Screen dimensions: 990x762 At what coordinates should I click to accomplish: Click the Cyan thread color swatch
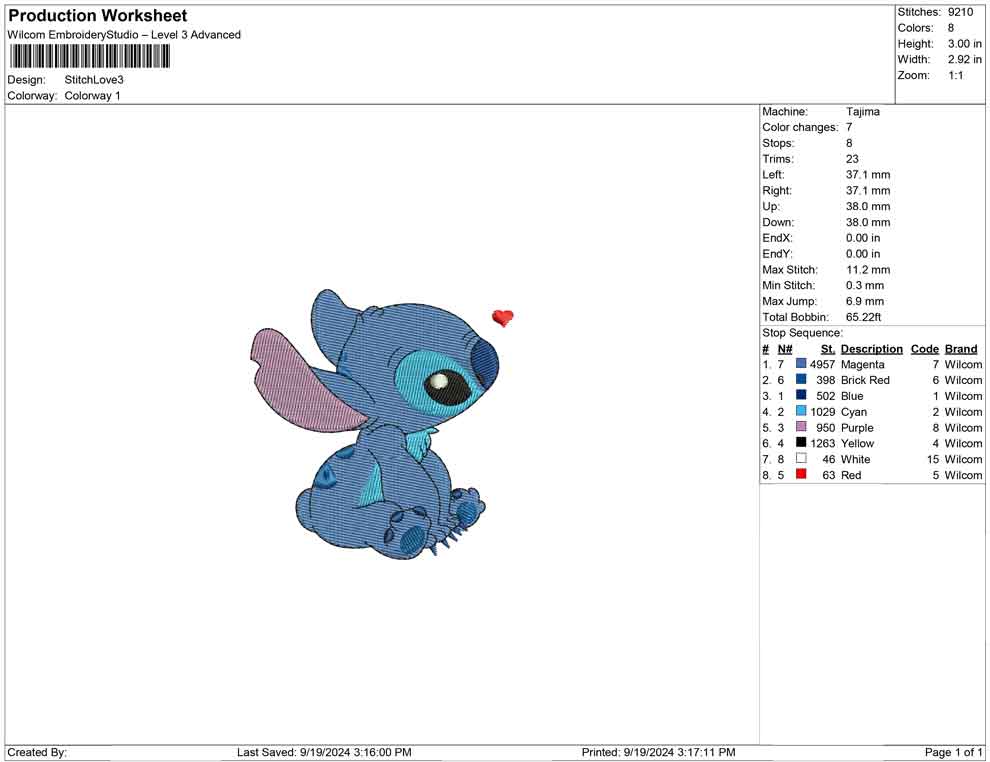(801, 412)
